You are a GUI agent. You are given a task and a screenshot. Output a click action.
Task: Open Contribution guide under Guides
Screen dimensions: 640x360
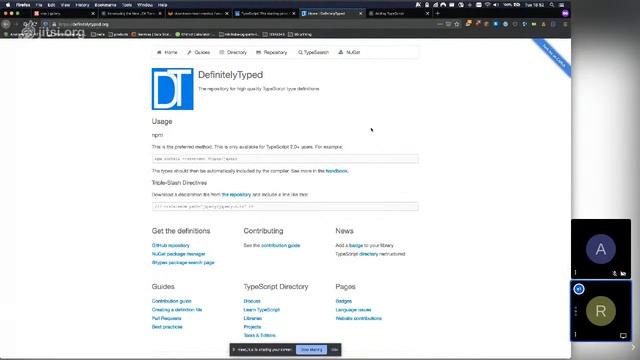point(171,301)
